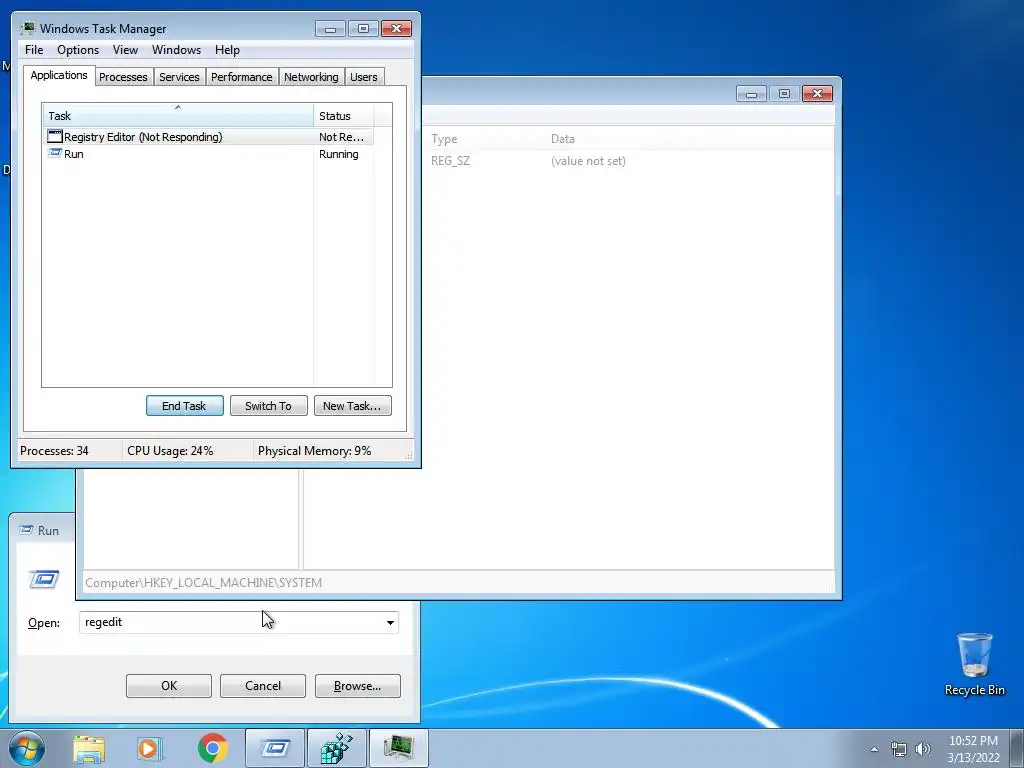Switch to the Processes tab
Viewport: 1024px width, 768px height.
(x=123, y=77)
